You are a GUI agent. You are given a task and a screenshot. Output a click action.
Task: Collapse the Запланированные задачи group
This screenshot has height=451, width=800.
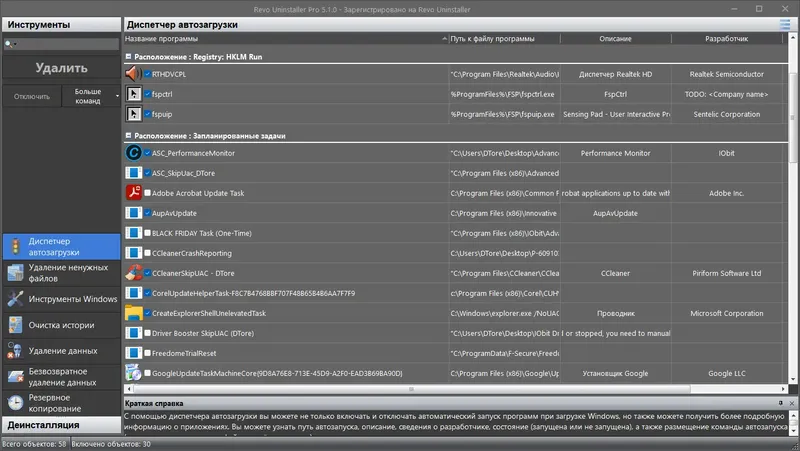[128, 136]
